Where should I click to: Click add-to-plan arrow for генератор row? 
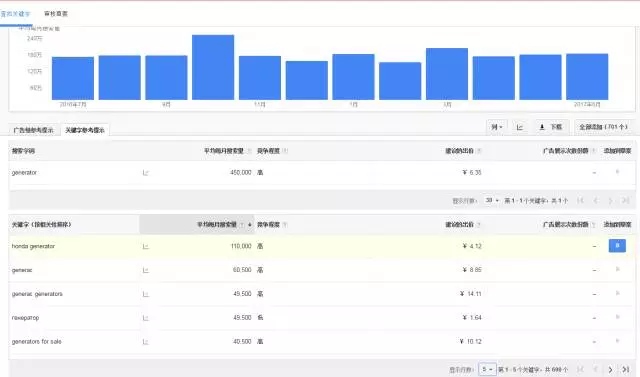[618, 317]
